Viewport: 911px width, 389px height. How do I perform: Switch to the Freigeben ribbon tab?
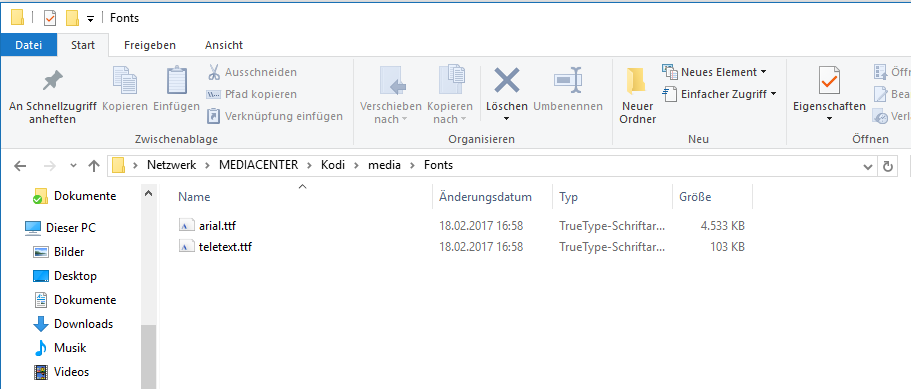(150, 45)
